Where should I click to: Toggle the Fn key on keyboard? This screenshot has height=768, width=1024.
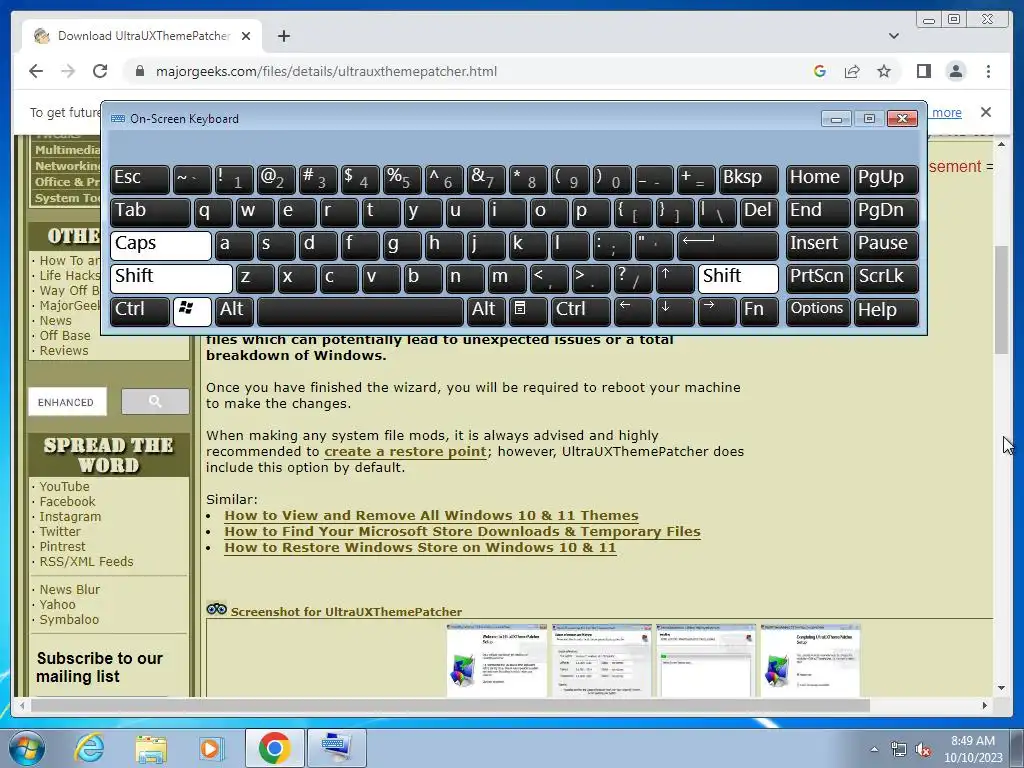759,311
